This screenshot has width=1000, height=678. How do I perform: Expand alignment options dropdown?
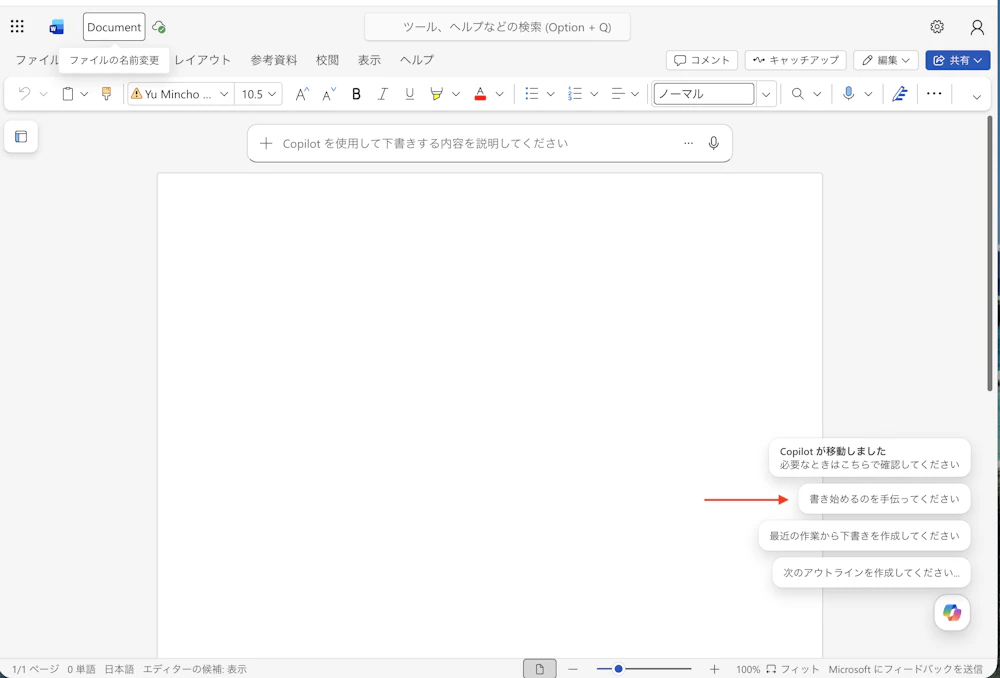635,94
